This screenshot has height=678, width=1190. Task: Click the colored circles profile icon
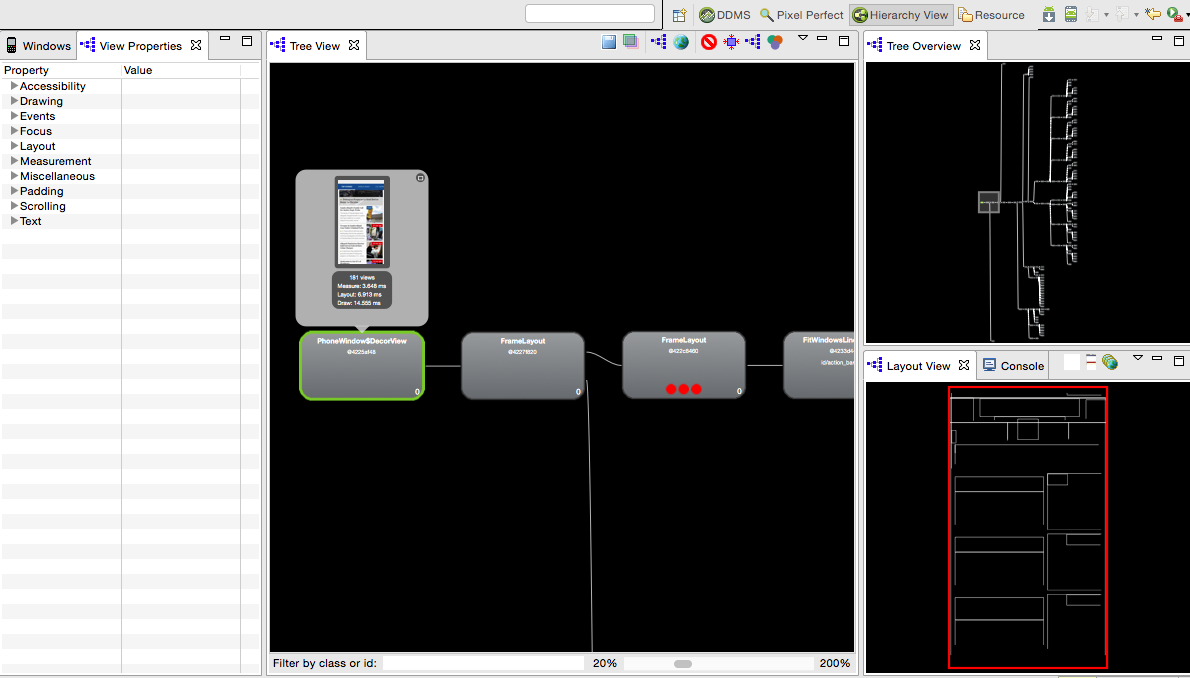775,43
